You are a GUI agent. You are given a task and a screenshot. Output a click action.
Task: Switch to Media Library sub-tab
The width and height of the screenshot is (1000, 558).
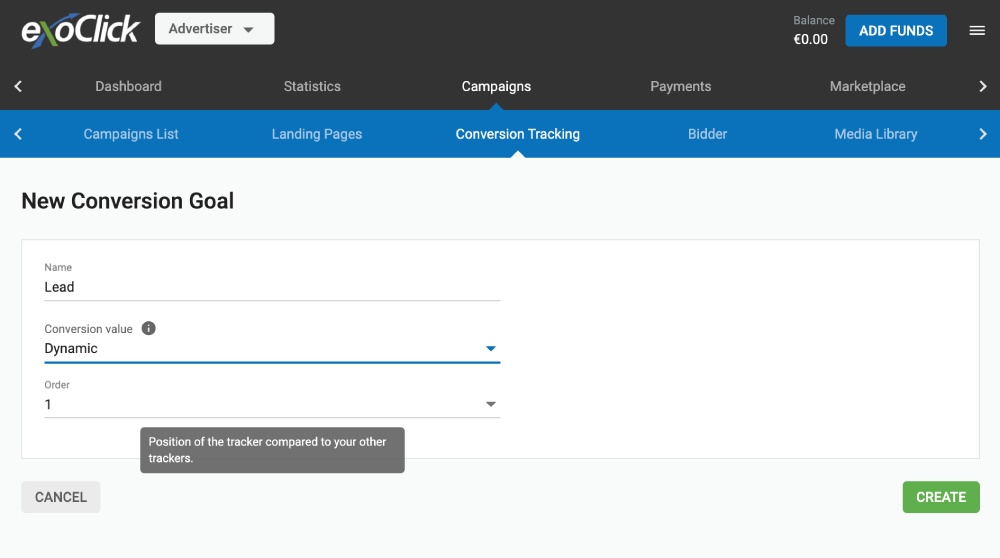pyautogui.click(x=876, y=134)
